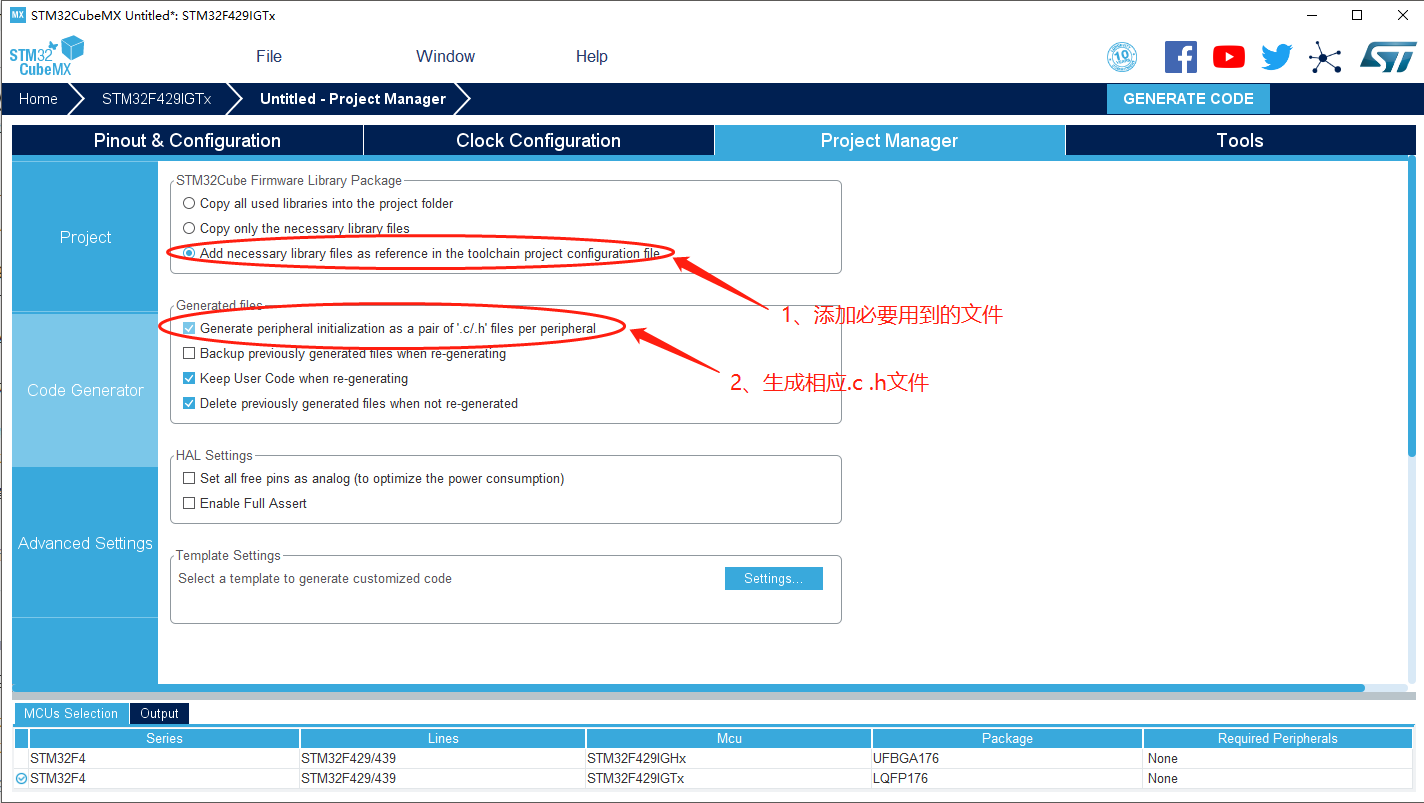The image size is (1424, 803).
Task: Open the ST logo website link
Action: [1388, 57]
